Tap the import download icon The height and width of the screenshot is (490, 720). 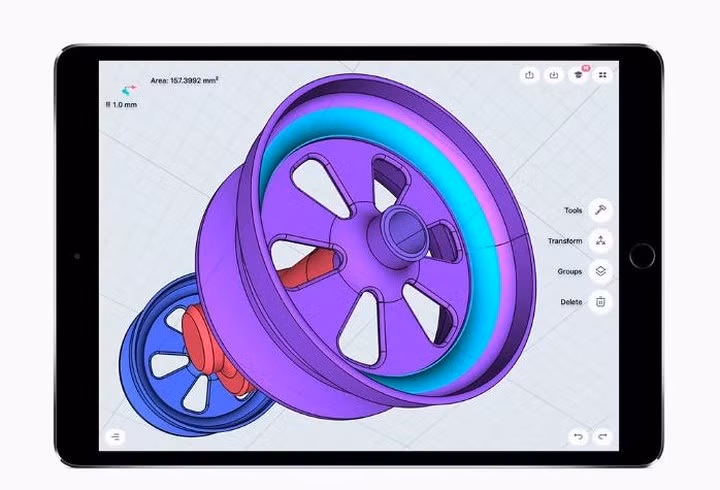pyautogui.click(x=554, y=75)
